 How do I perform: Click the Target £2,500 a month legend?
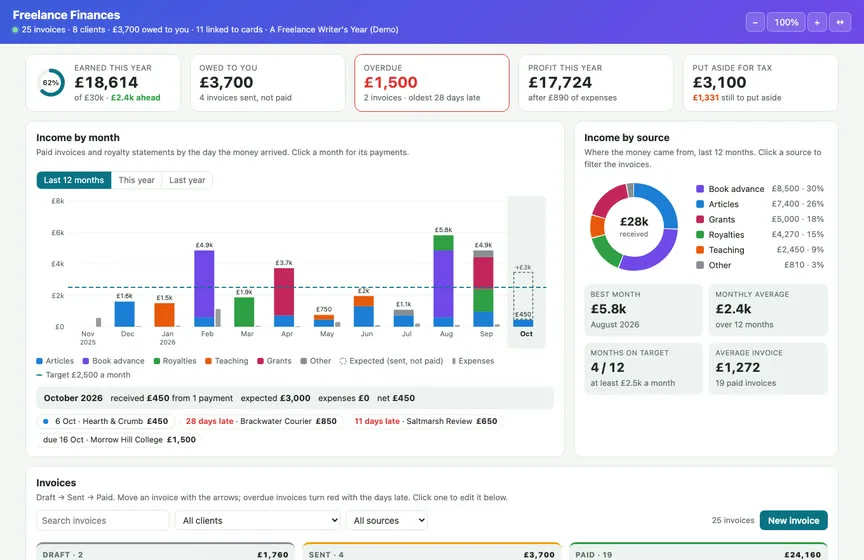[84, 375]
